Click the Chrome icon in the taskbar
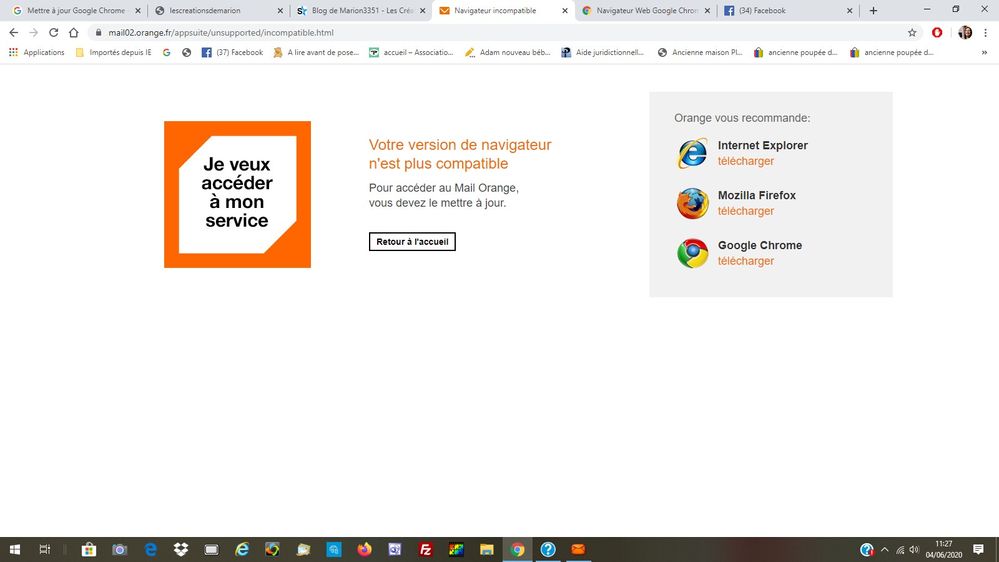999x562 pixels. tap(517, 549)
